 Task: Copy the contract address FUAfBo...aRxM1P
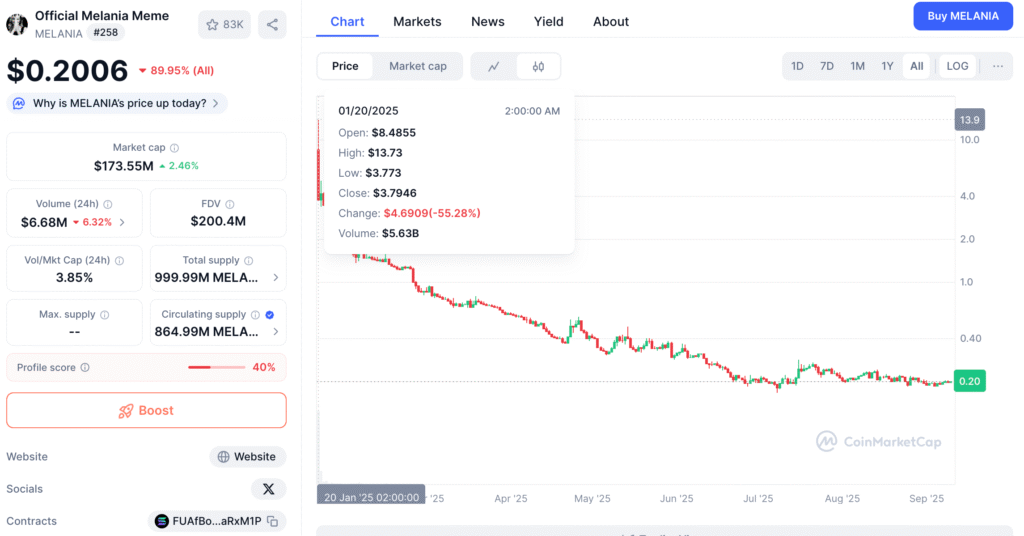pyautogui.click(x=272, y=521)
